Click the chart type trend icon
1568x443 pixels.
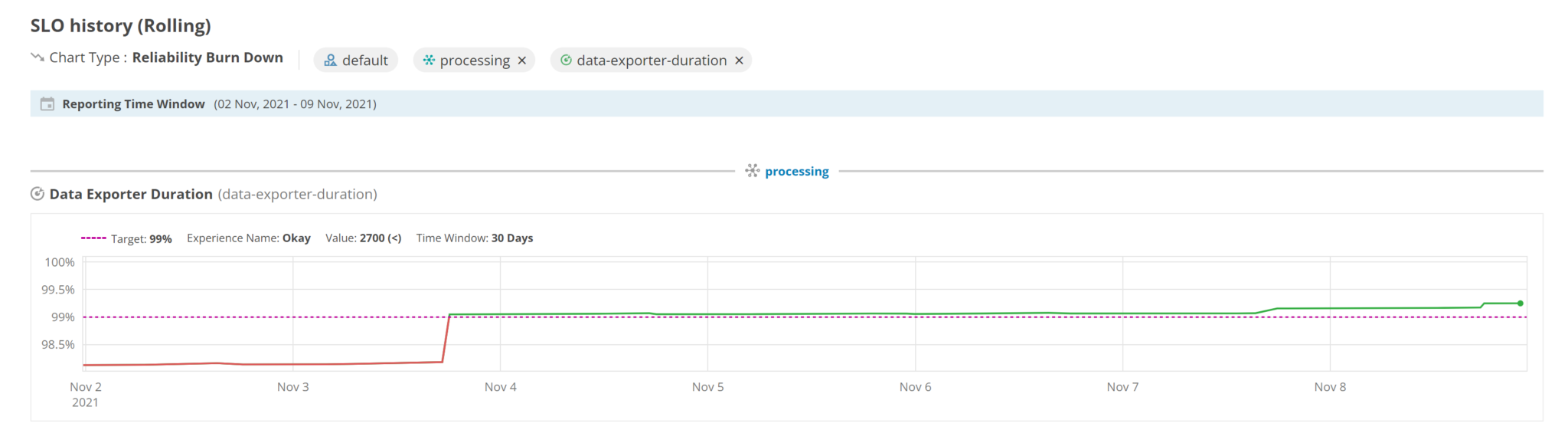pos(37,57)
